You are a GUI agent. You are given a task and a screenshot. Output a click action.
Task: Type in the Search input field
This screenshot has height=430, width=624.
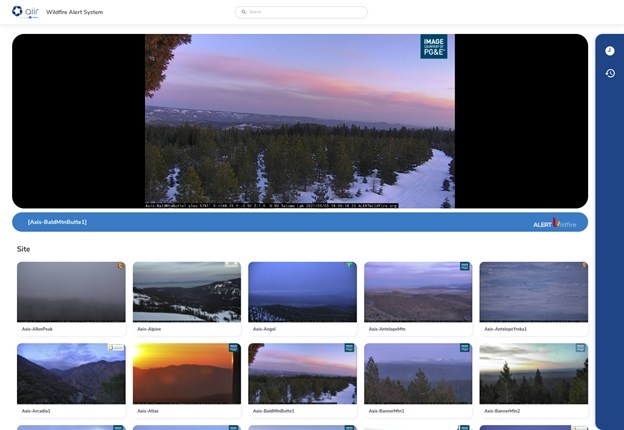click(305, 12)
